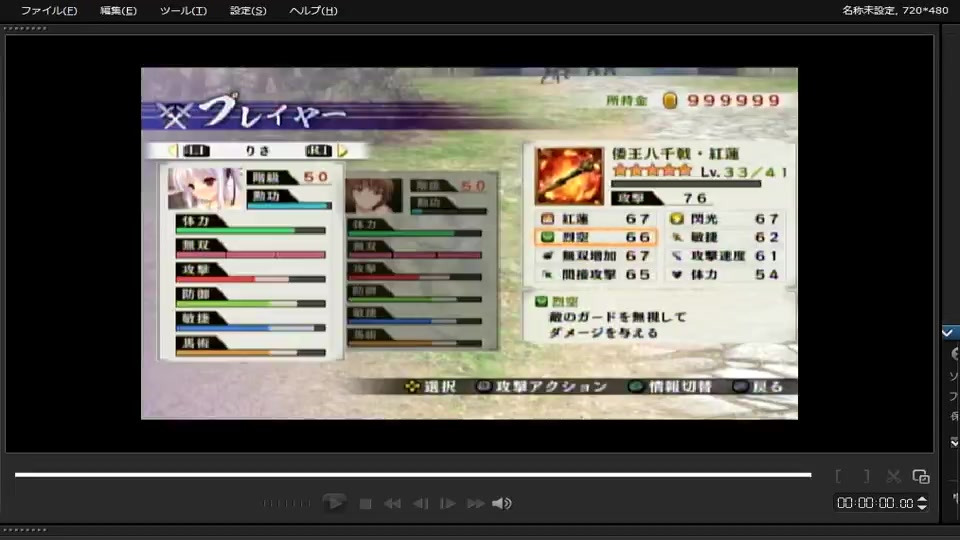This screenshot has width=960, height=540.
Task: Step forward one frame
Action: click(448, 503)
